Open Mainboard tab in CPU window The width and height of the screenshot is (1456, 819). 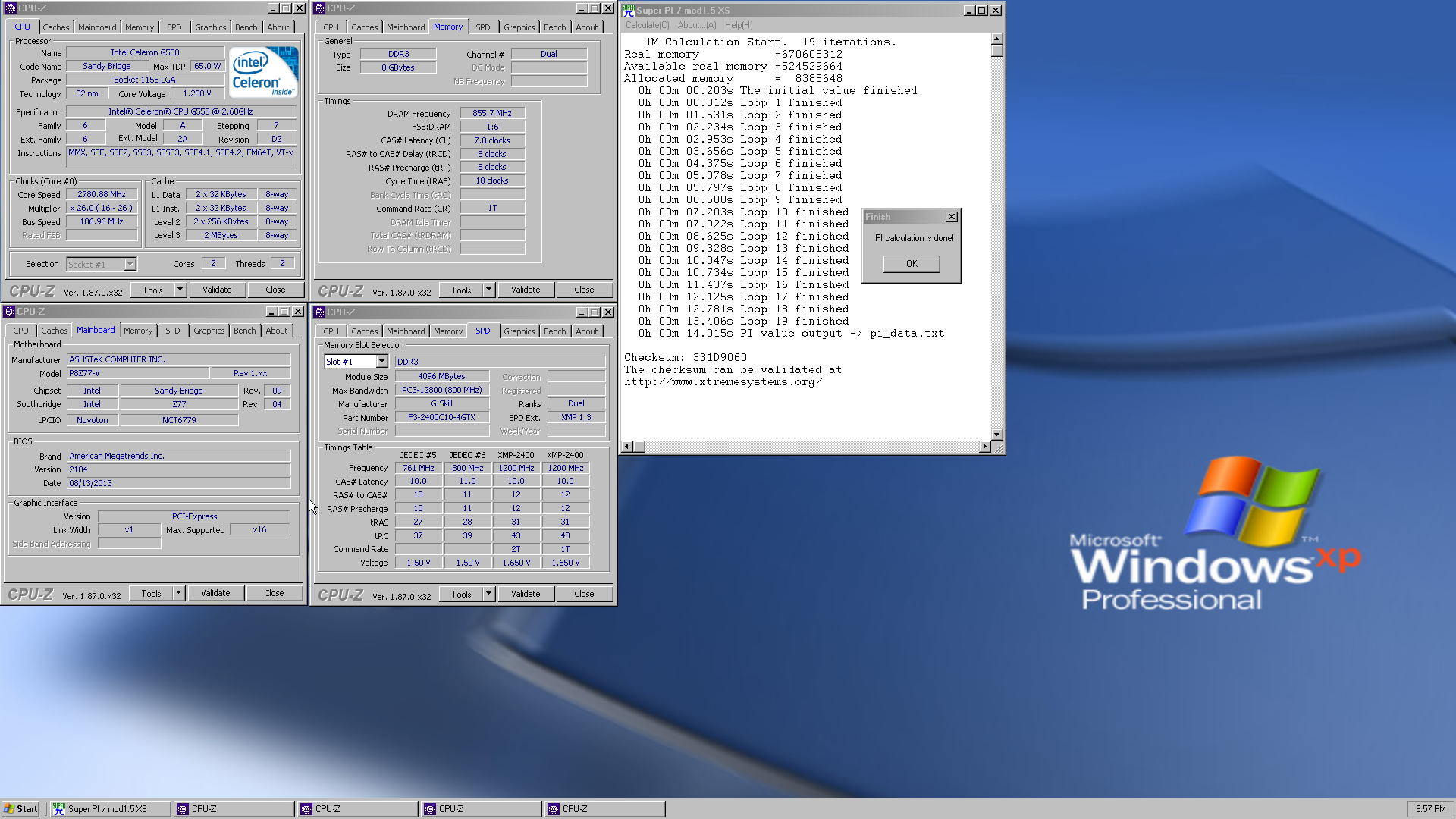[x=98, y=27]
